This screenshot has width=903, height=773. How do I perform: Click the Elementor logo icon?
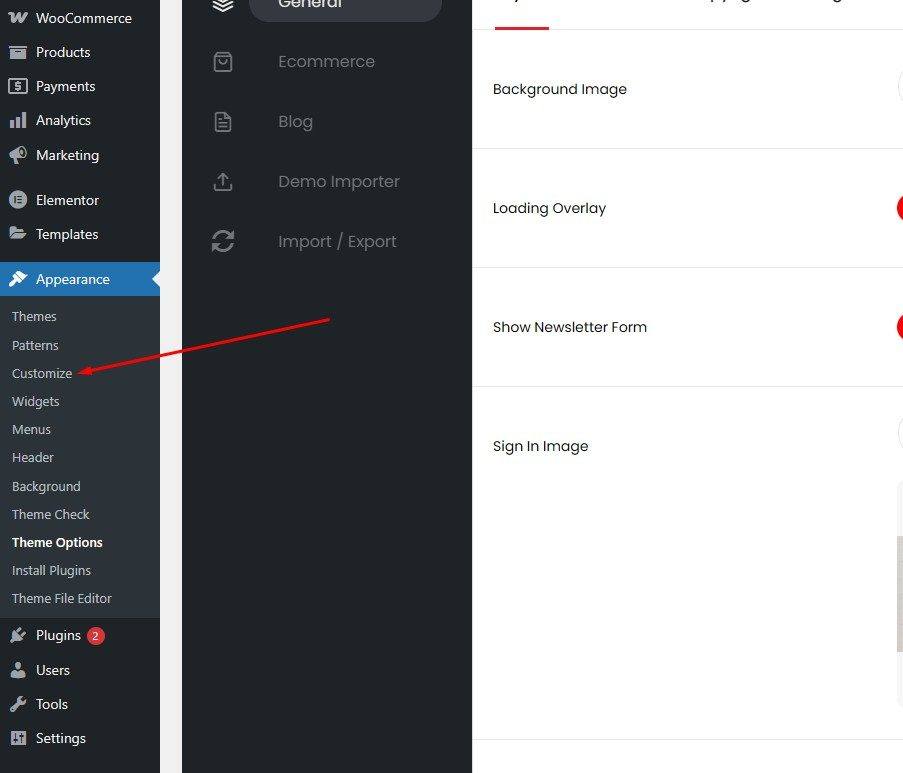pos(18,200)
